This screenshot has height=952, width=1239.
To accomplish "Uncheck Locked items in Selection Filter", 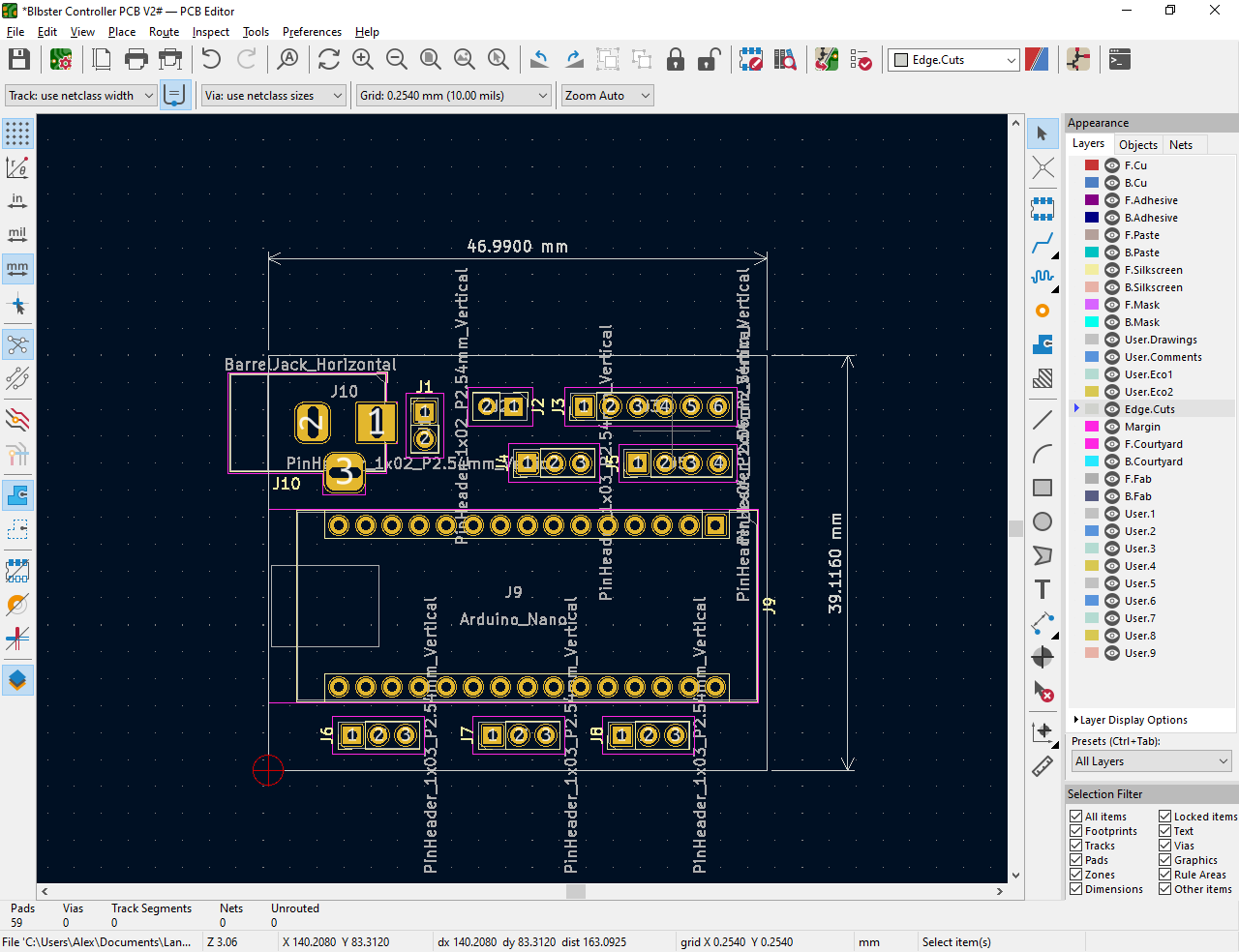I will click(1164, 817).
